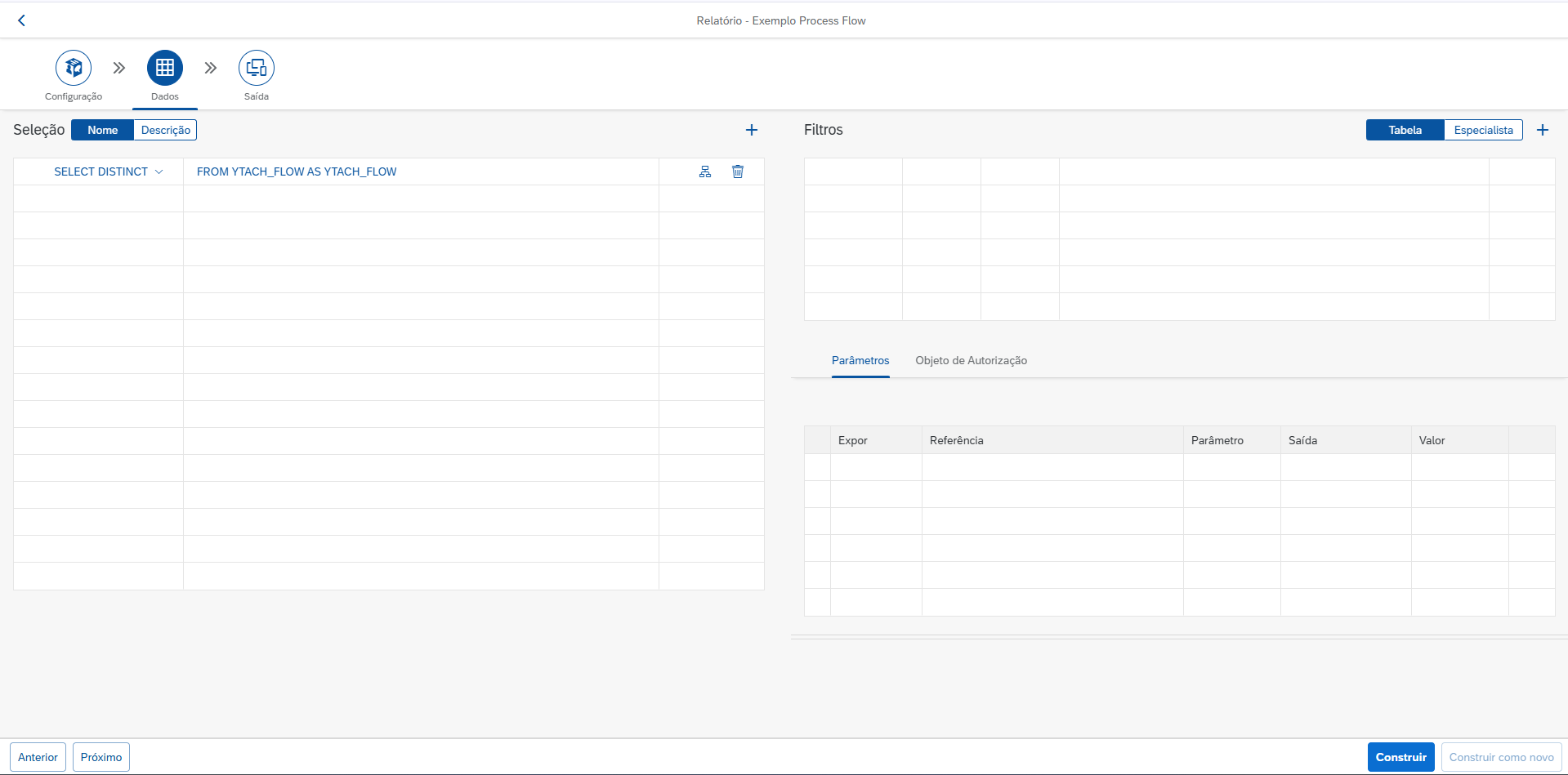Click the chevrons between Configuração and Dados
1568x775 pixels.
tap(119, 68)
